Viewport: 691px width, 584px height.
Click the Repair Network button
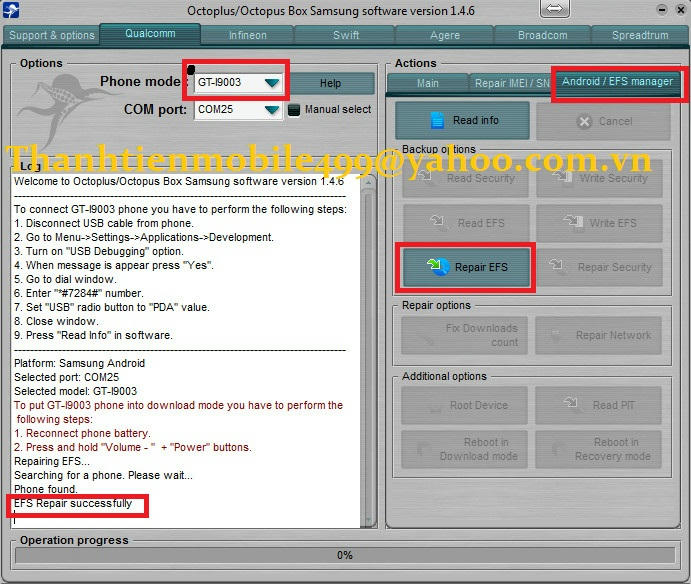pos(598,335)
